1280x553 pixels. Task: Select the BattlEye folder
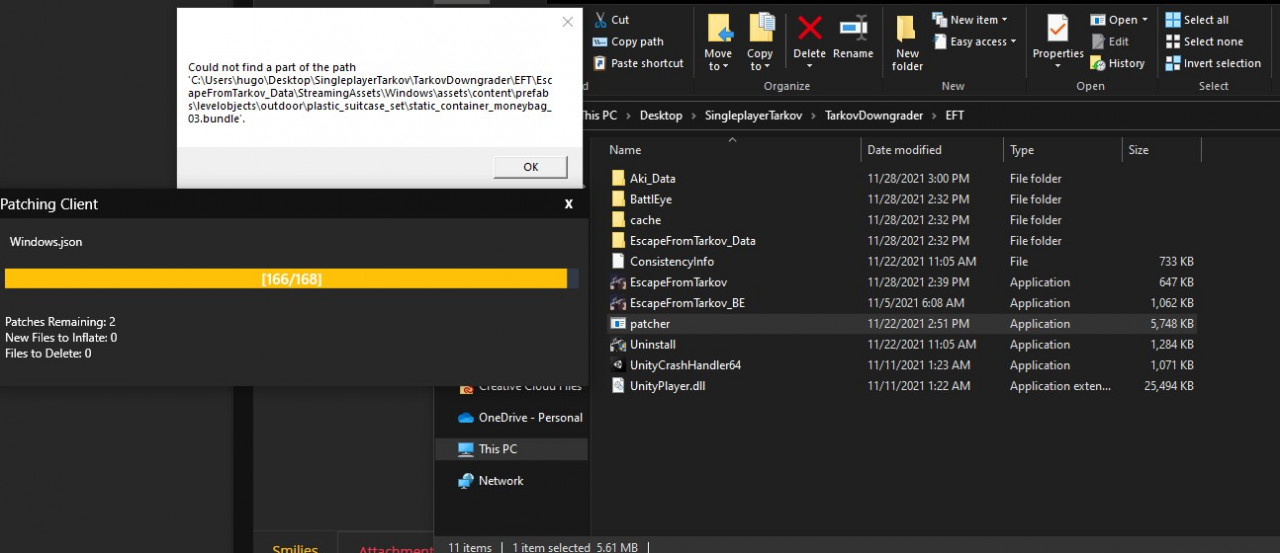point(650,199)
